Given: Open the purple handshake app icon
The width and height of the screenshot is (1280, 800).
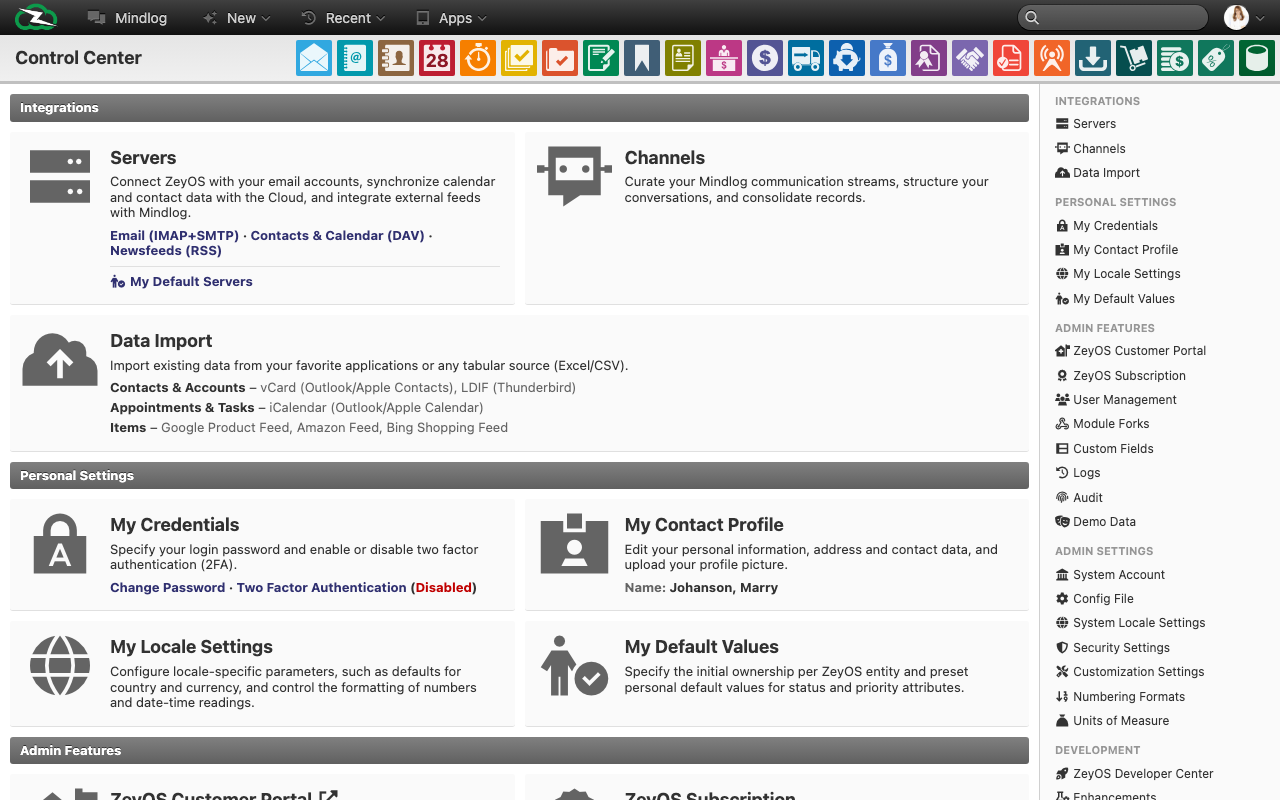Looking at the screenshot, I should coord(970,58).
